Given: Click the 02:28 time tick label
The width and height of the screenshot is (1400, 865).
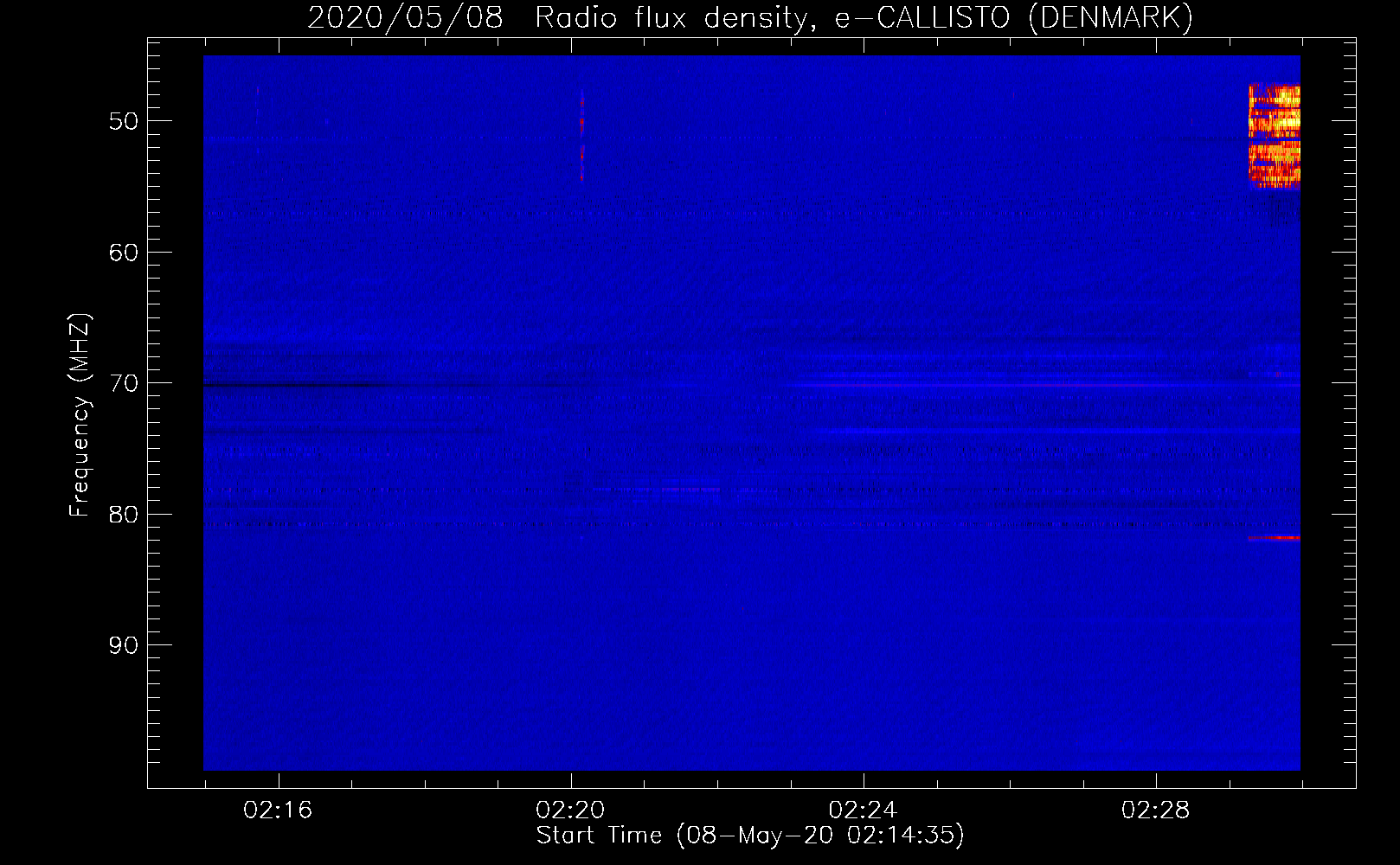Looking at the screenshot, I should pyautogui.click(x=1155, y=810).
